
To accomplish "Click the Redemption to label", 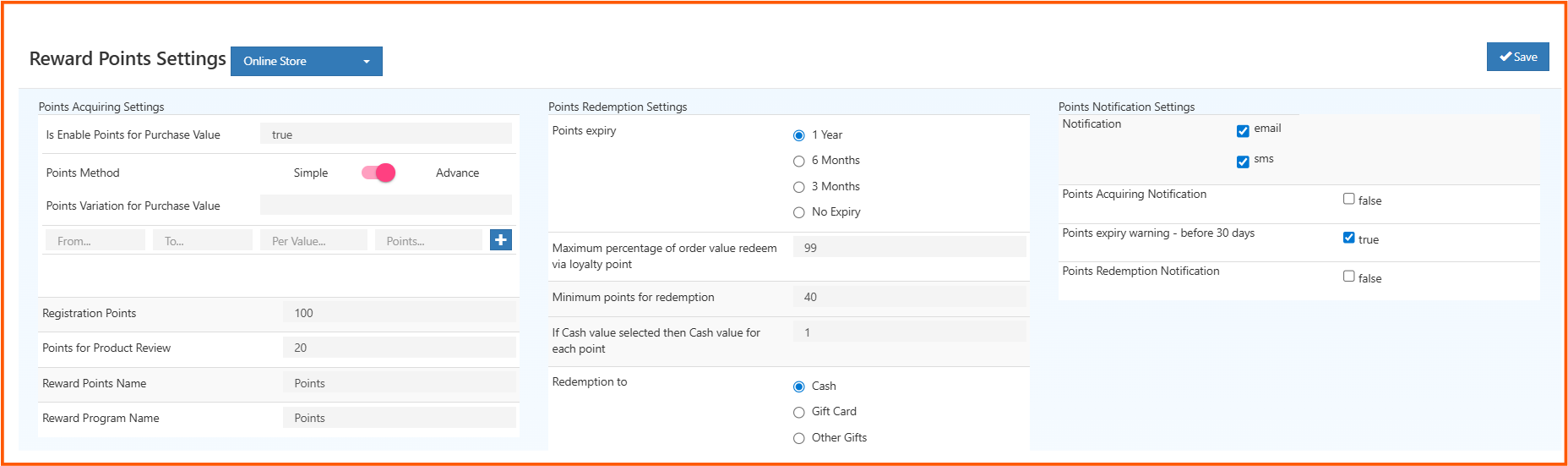I will (590, 381).
